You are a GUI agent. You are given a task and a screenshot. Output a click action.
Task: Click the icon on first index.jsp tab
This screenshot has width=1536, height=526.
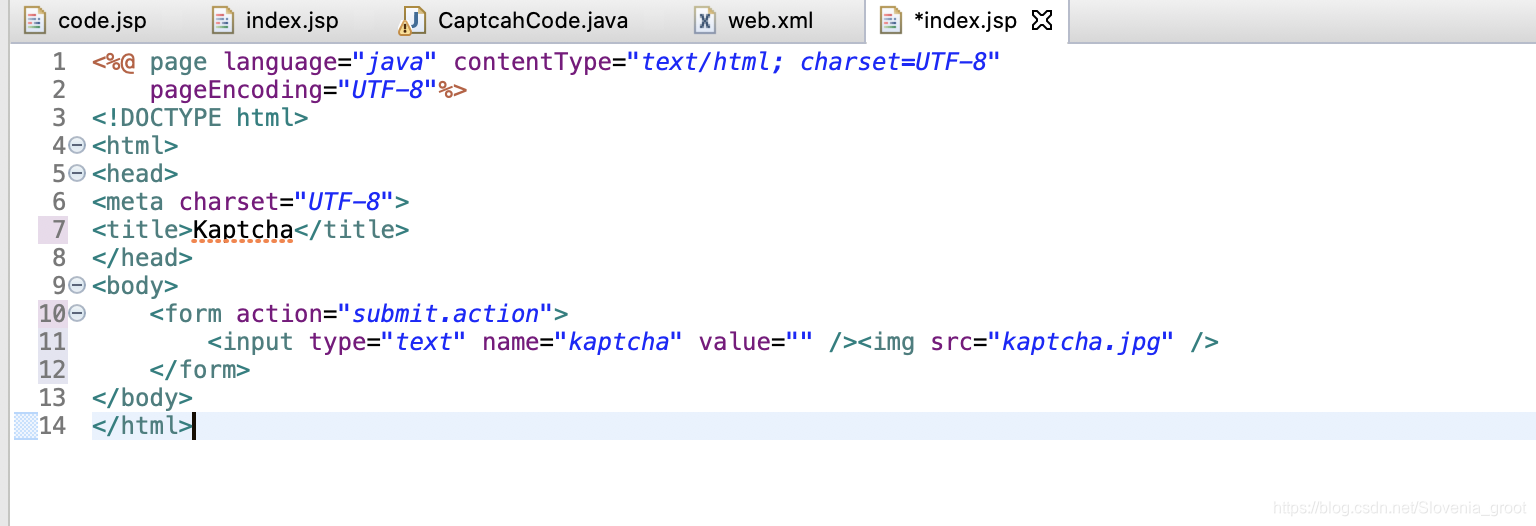click(x=222, y=20)
